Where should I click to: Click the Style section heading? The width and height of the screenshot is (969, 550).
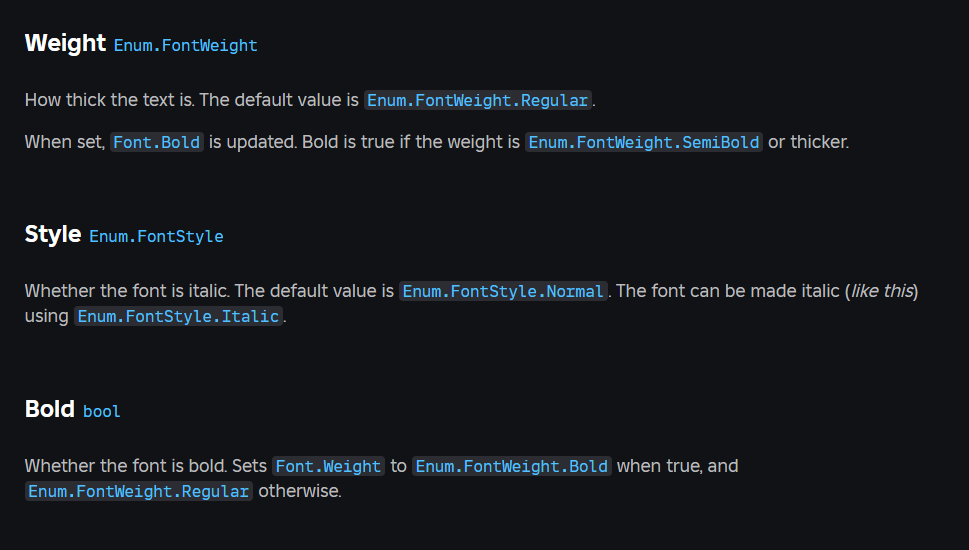53,235
